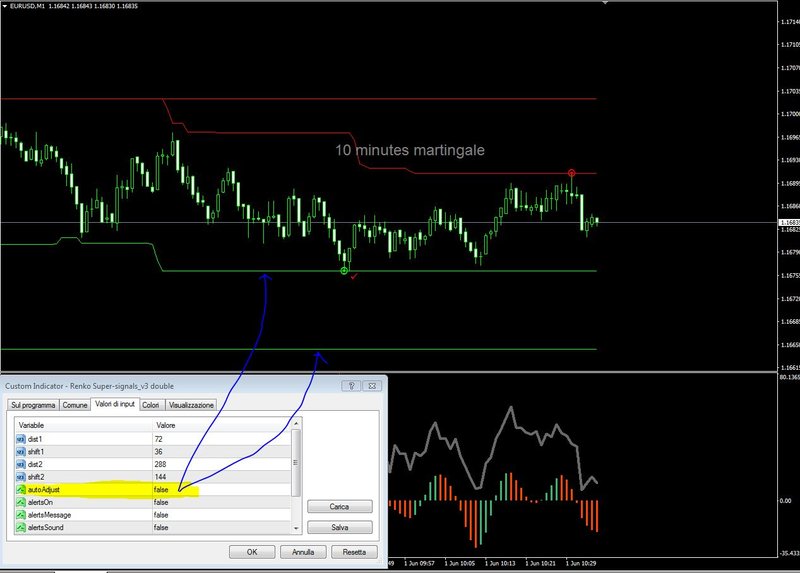The image size is (800, 573).
Task: Click the shift1 value 36
Action: click(158, 452)
